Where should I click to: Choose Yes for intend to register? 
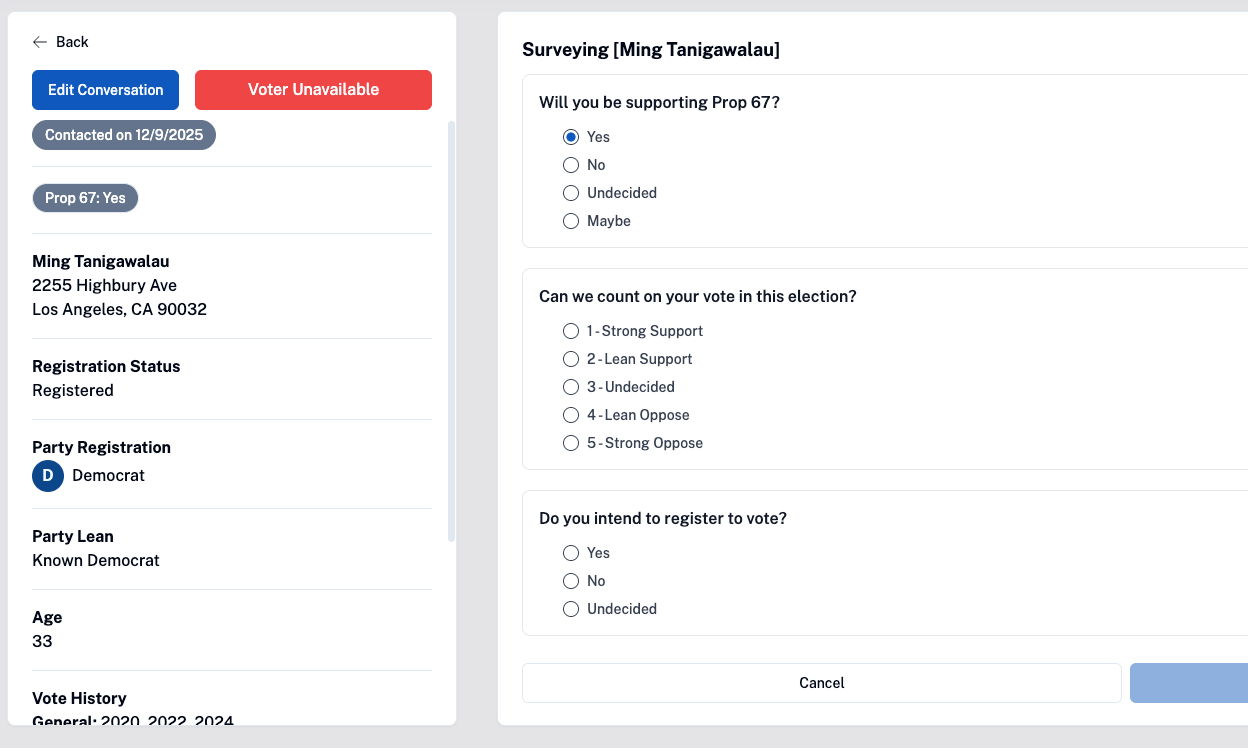[x=571, y=553]
